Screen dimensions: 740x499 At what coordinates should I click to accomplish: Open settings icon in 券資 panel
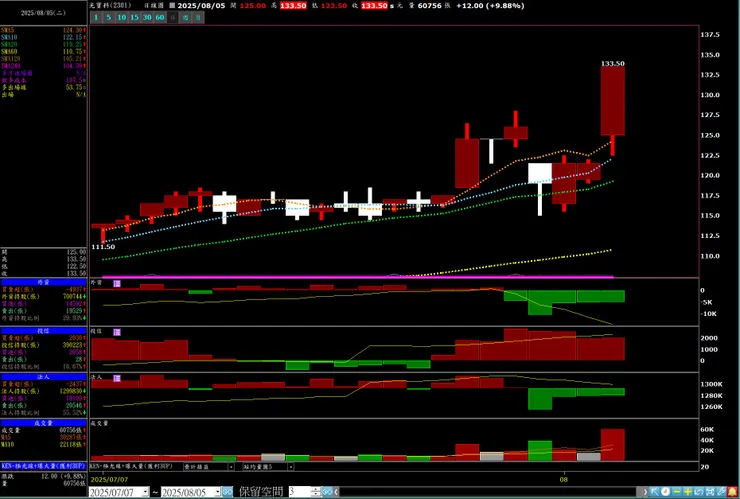point(117,283)
